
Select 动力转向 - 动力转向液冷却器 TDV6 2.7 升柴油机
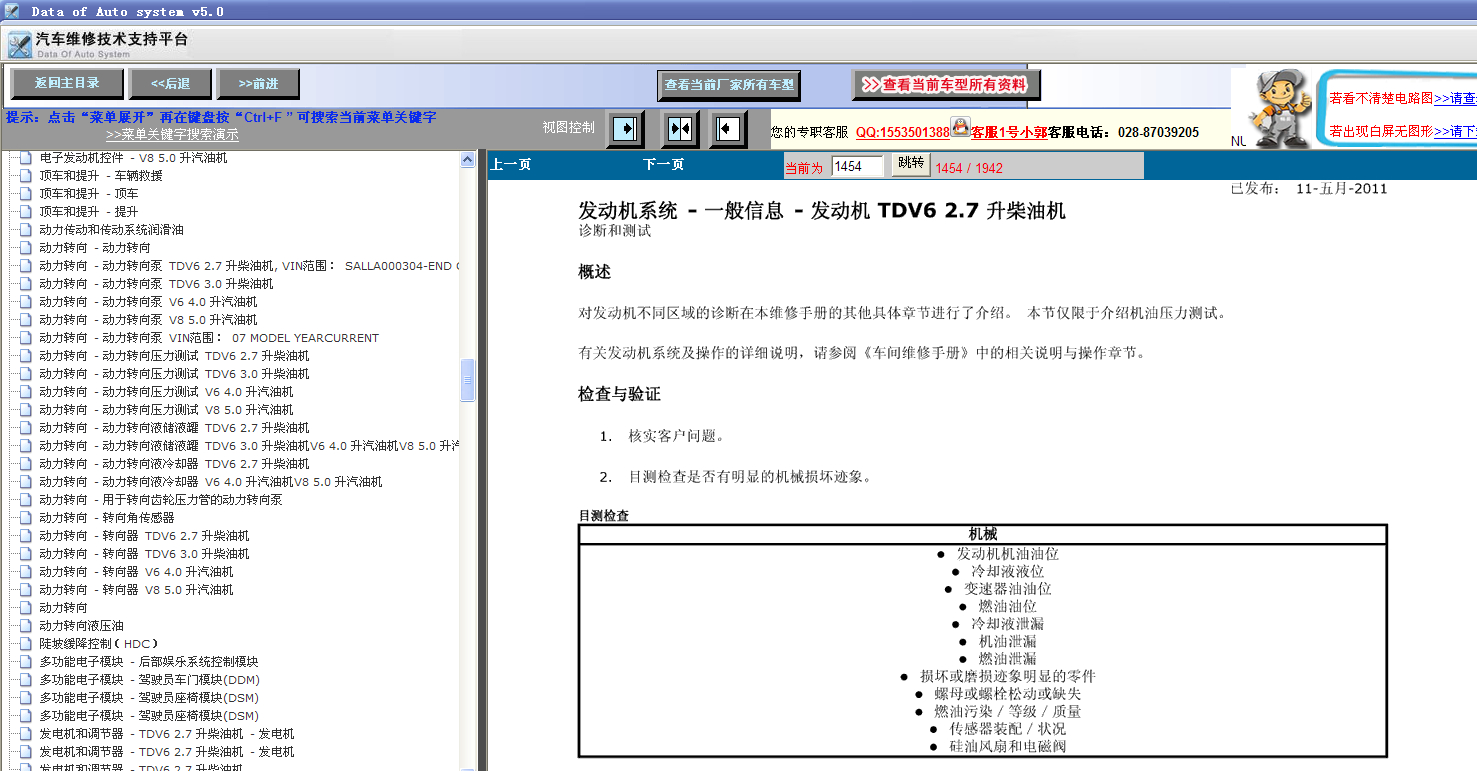[x=174, y=464]
